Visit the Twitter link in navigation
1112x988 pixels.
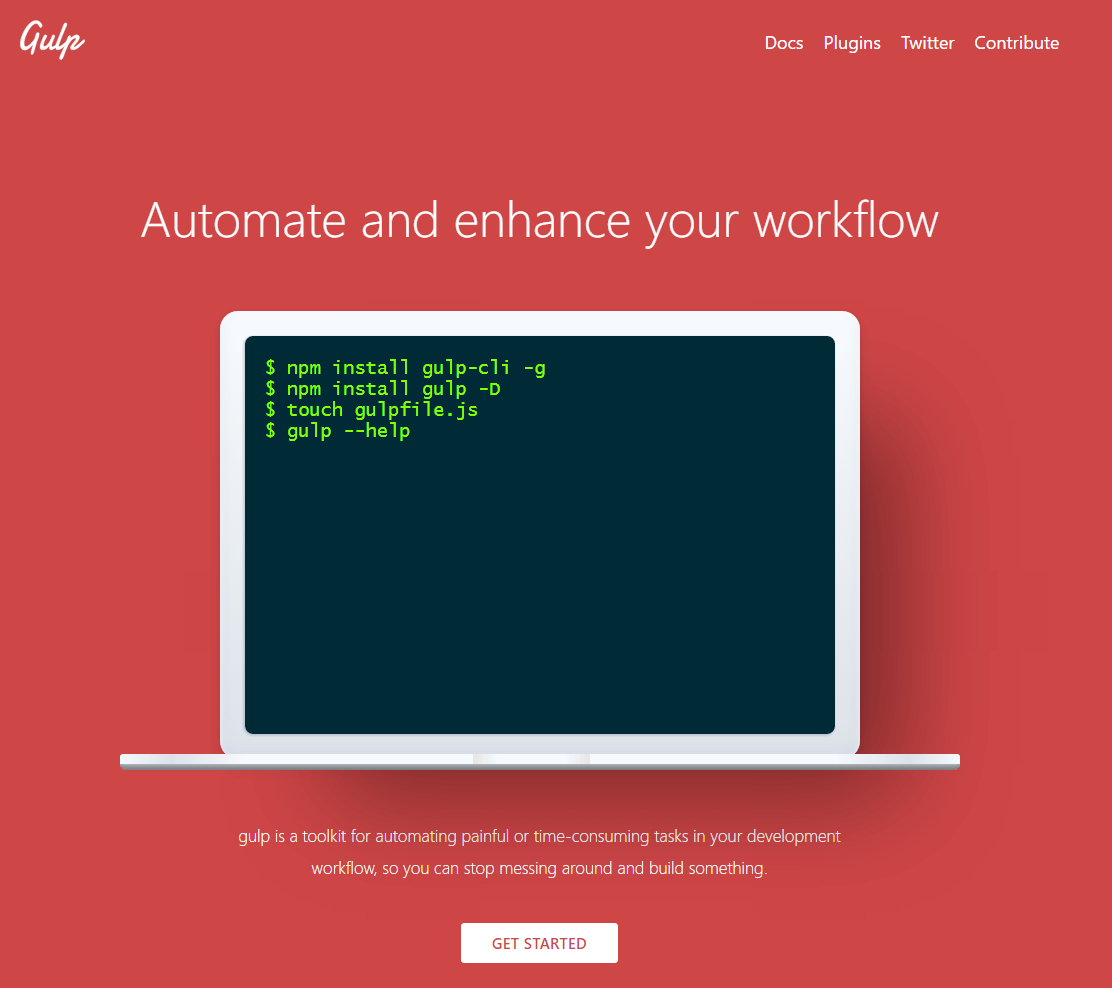pos(928,43)
